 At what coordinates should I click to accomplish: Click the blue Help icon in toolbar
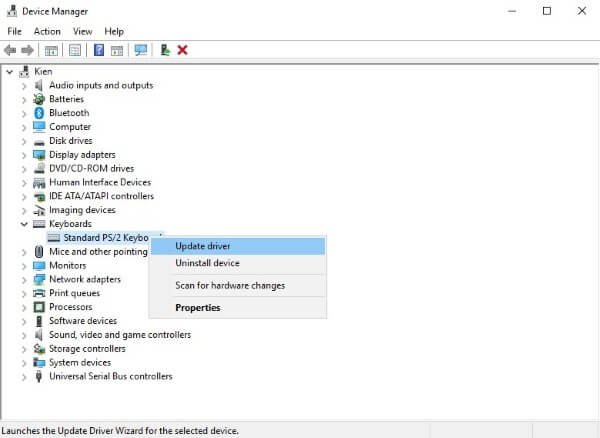point(99,50)
